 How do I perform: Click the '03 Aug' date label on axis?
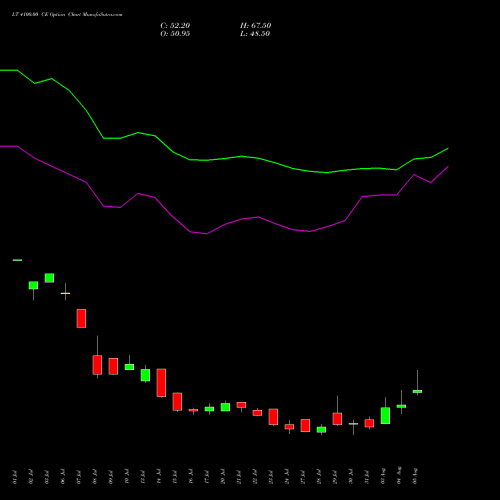click(383, 476)
